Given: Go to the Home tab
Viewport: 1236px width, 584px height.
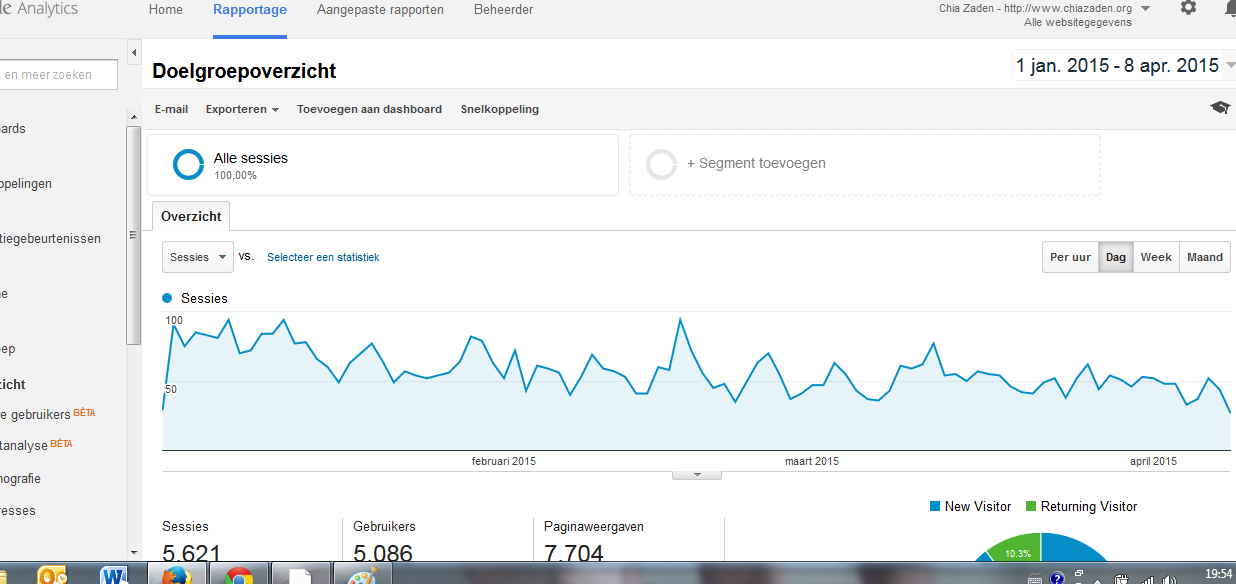Looking at the screenshot, I should coord(166,10).
